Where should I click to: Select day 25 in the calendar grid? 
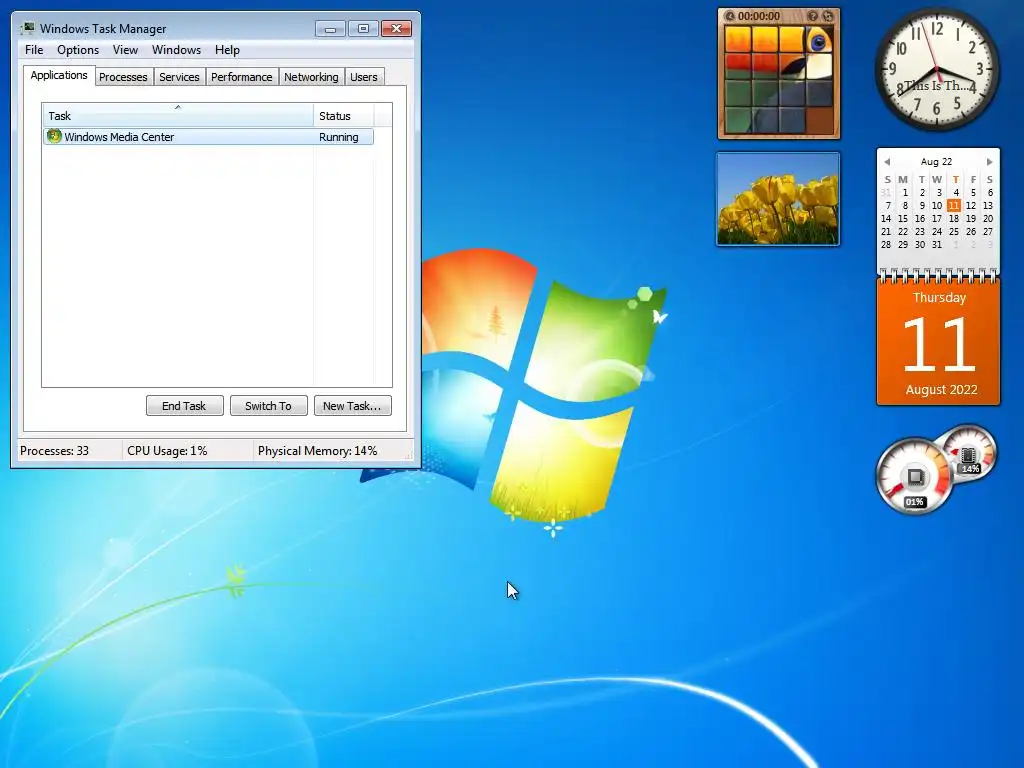[x=953, y=232]
